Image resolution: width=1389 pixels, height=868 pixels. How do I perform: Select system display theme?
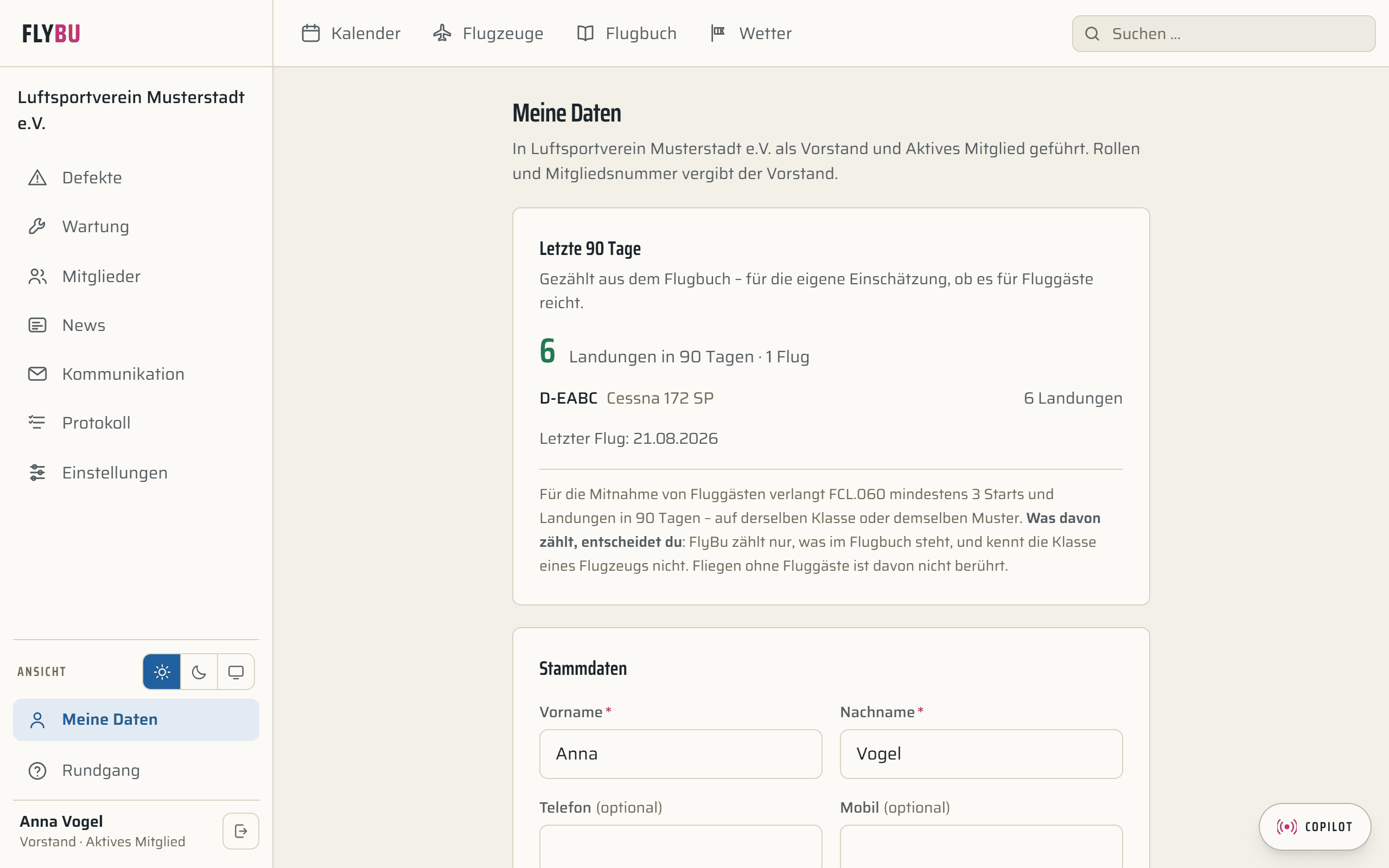236,672
